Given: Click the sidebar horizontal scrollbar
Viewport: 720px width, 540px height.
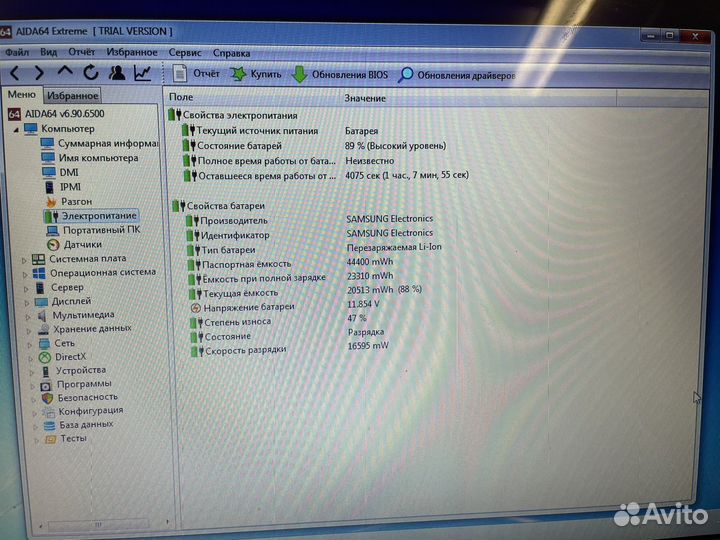Looking at the screenshot, I should [x=99, y=523].
